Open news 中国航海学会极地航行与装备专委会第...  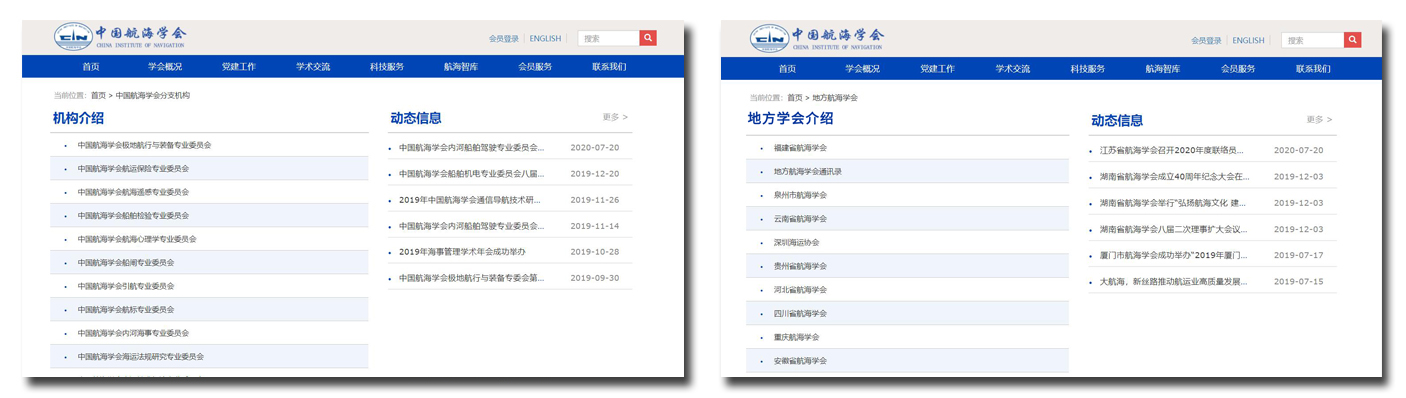[471, 278]
